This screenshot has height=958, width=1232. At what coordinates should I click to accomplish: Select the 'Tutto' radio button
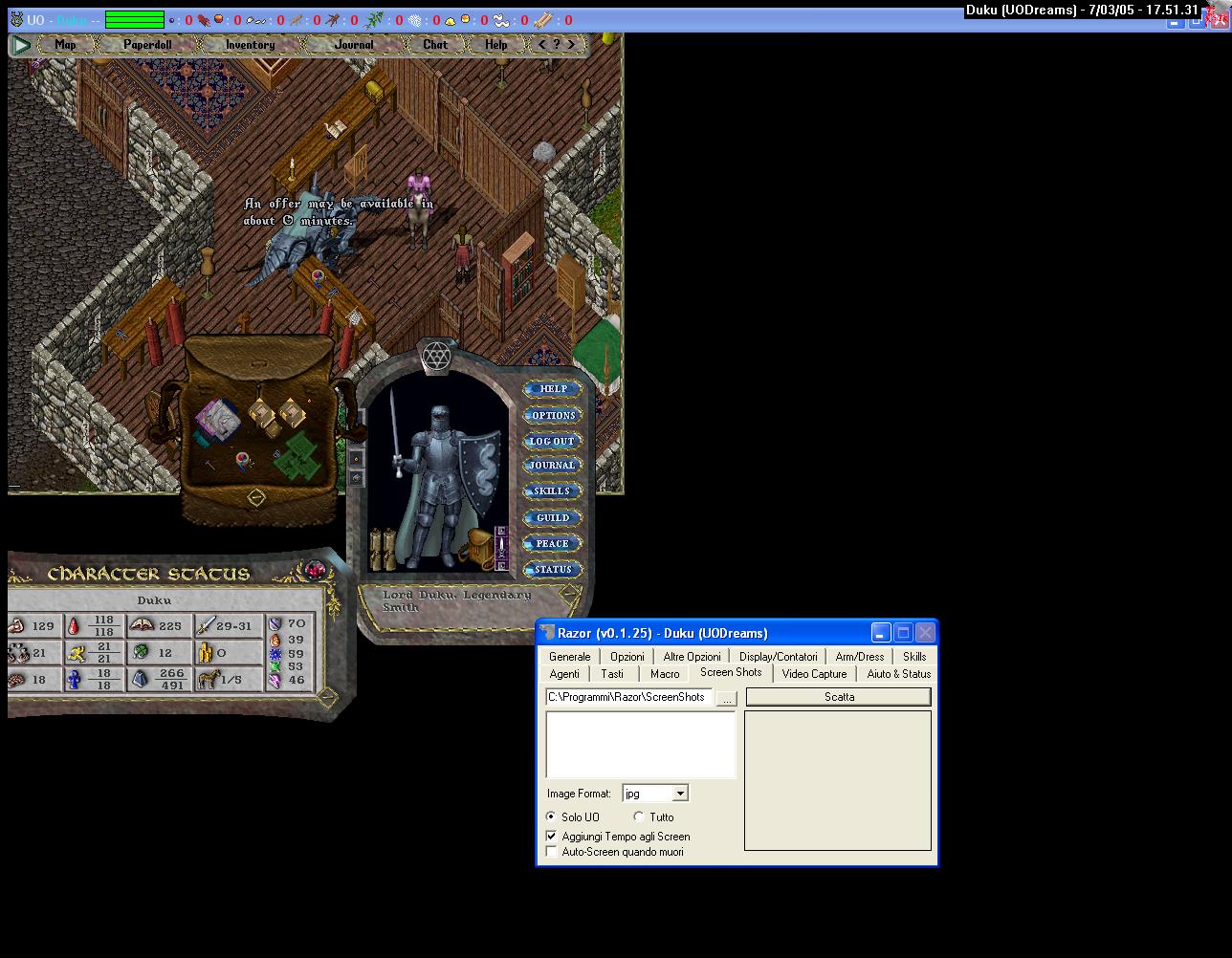639,817
